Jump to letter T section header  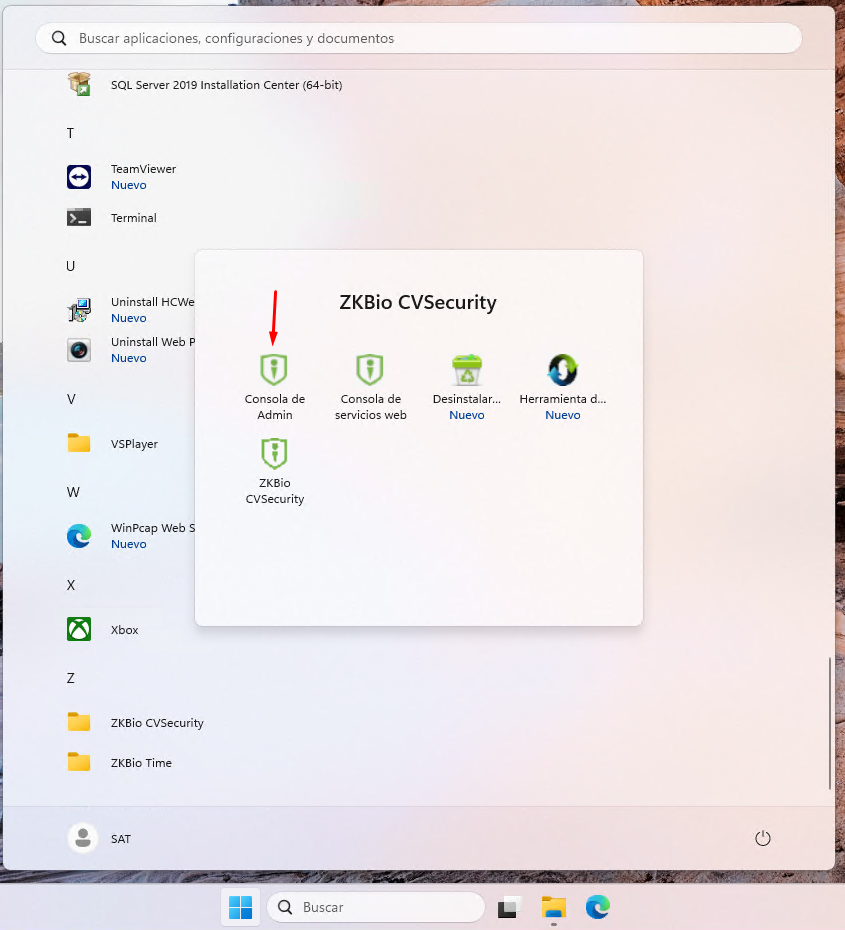pyautogui.click(x=71, y=133)
